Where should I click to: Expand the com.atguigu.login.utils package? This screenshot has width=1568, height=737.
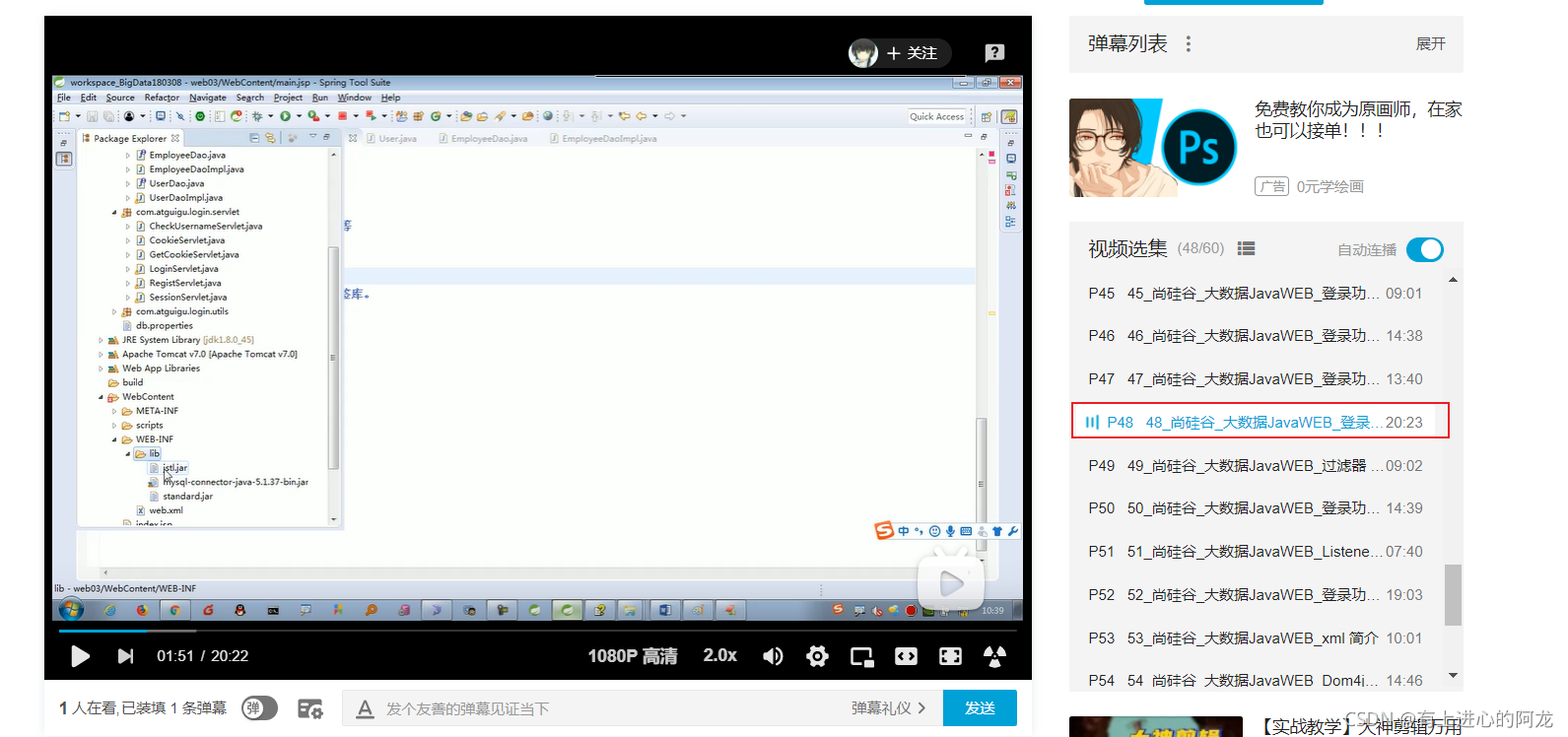pos(114,312)
